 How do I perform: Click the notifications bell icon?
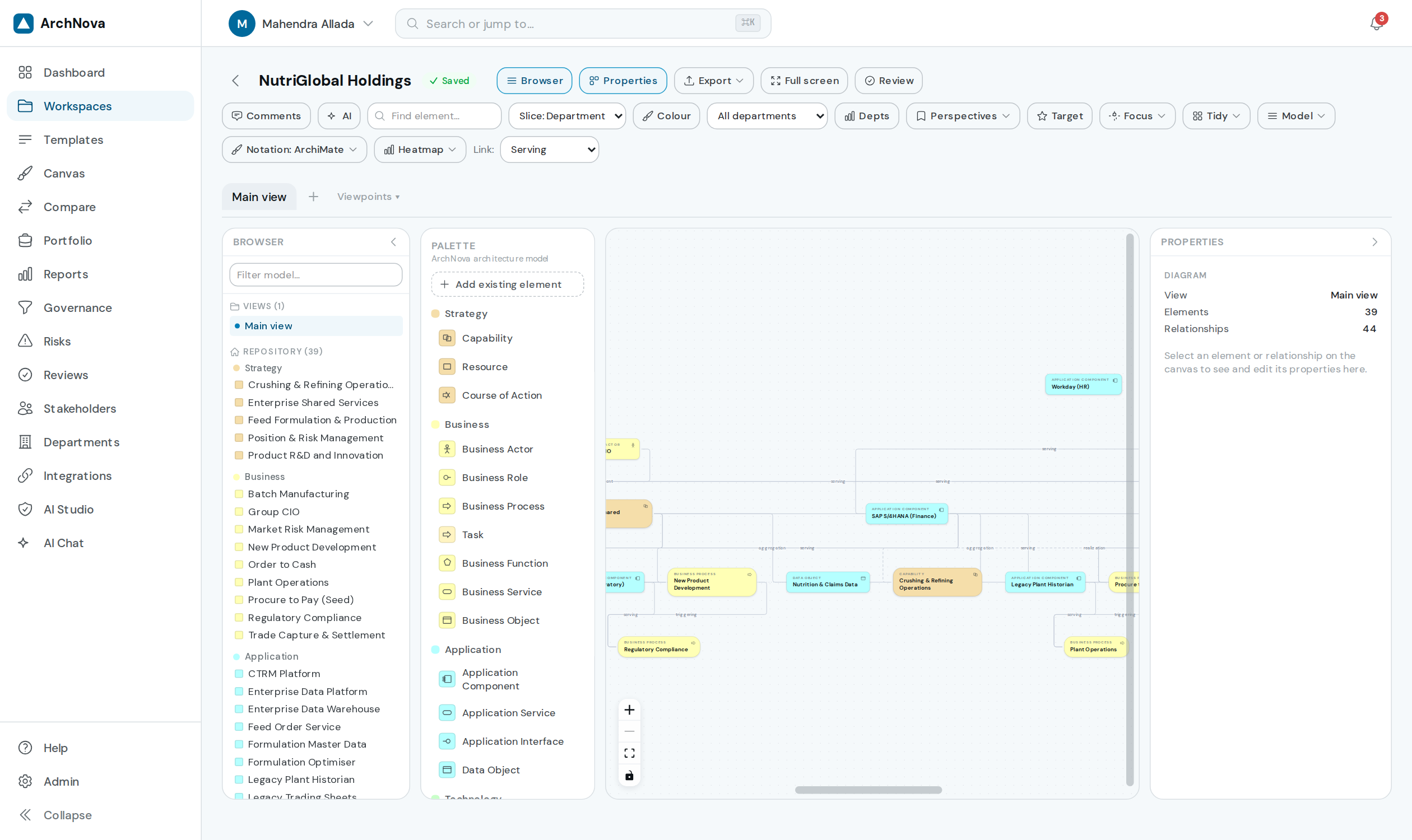1376,23
